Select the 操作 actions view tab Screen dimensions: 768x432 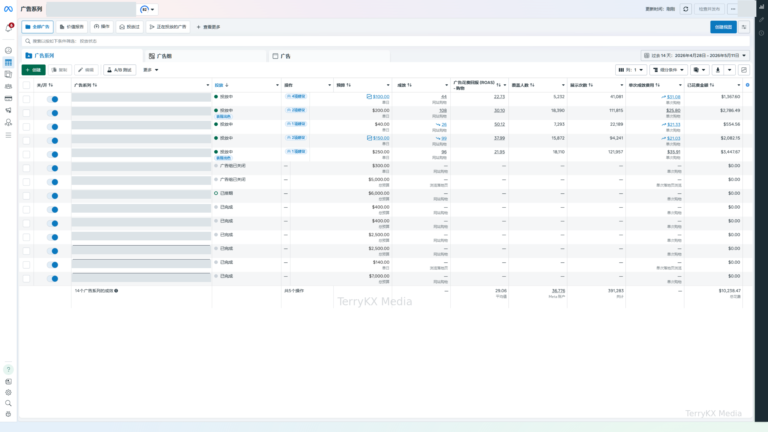102,27
